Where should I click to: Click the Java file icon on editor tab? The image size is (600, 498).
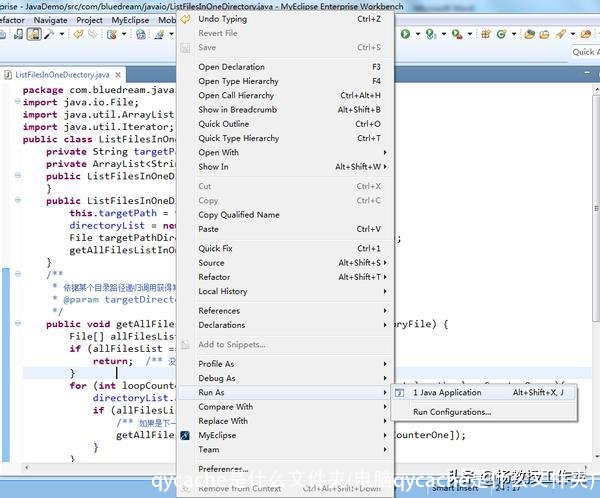[7, 75]
